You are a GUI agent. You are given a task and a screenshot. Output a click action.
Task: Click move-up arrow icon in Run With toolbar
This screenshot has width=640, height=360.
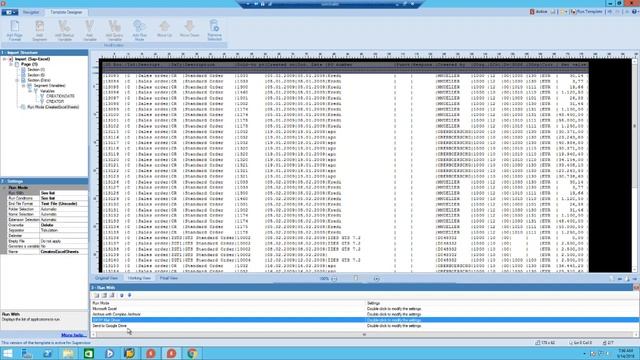(122, 295)
